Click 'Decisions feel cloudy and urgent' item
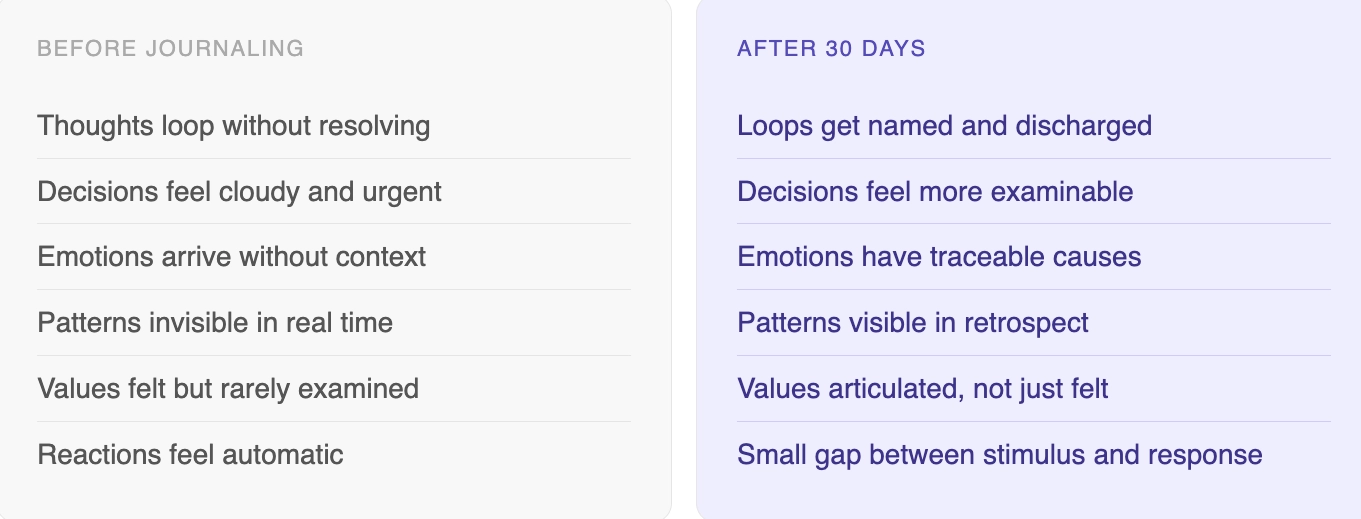The width and height of the screenshot is (1361, 519). pyautogui.click(x=239, y=192)
